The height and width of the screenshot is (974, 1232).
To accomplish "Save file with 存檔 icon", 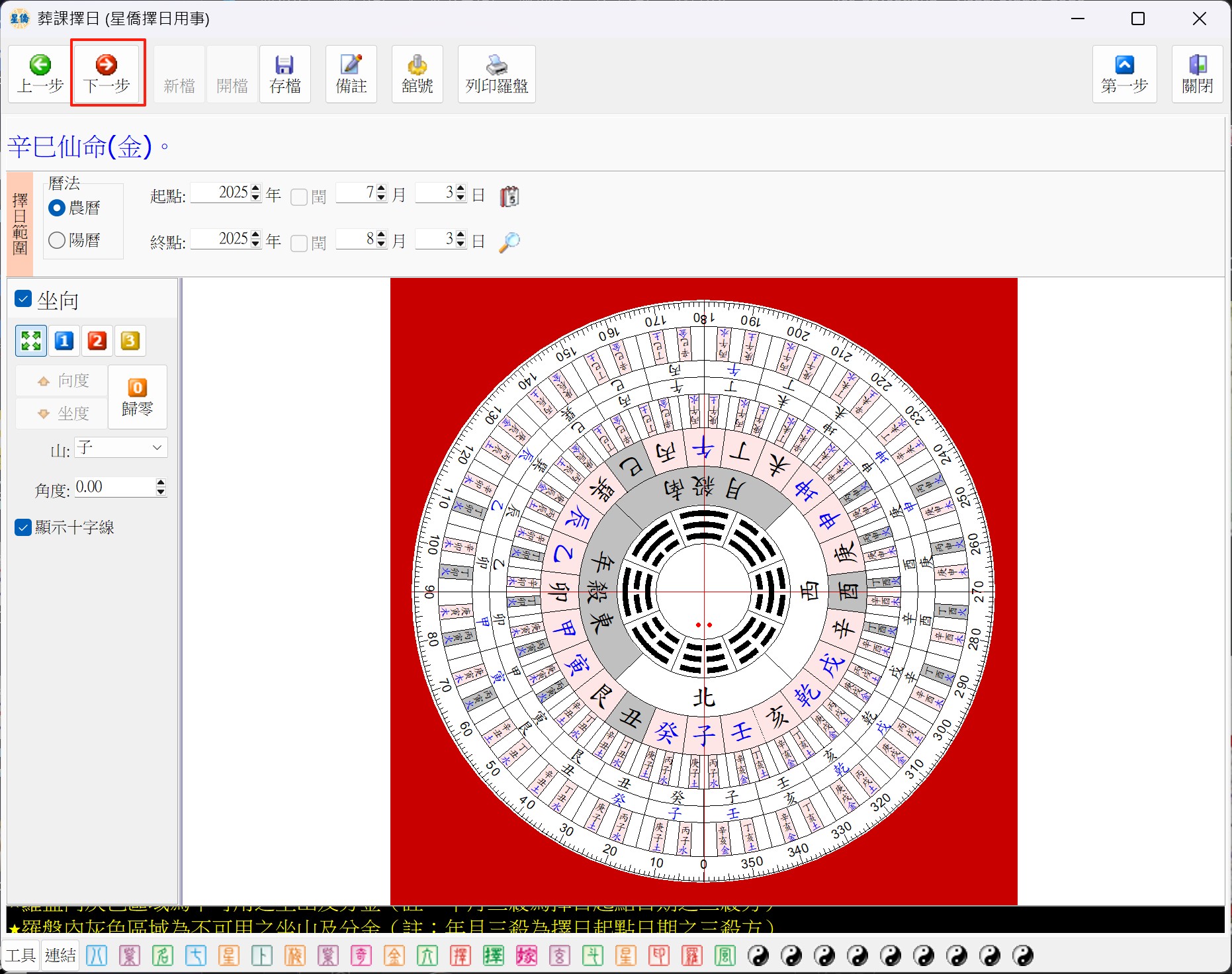I will pyautogui.click(x=285, y=73).
